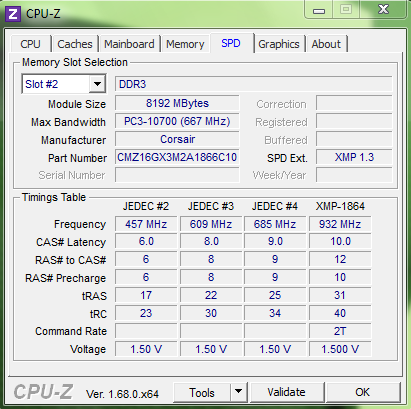The width and height of the screenshot is (411, 409).
Task: Expand the Slot #2 dropdown arrow
Action: [x=97, y=84]
